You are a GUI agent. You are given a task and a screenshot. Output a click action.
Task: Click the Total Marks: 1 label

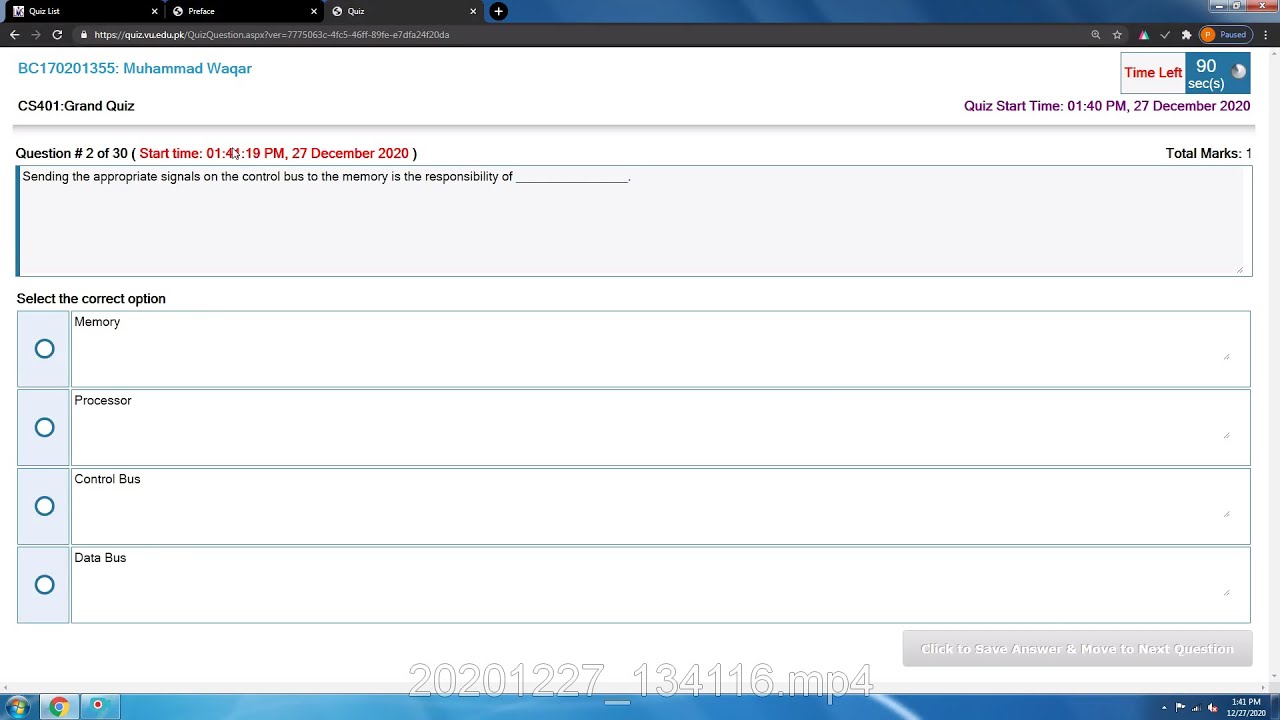[1208, 153]
